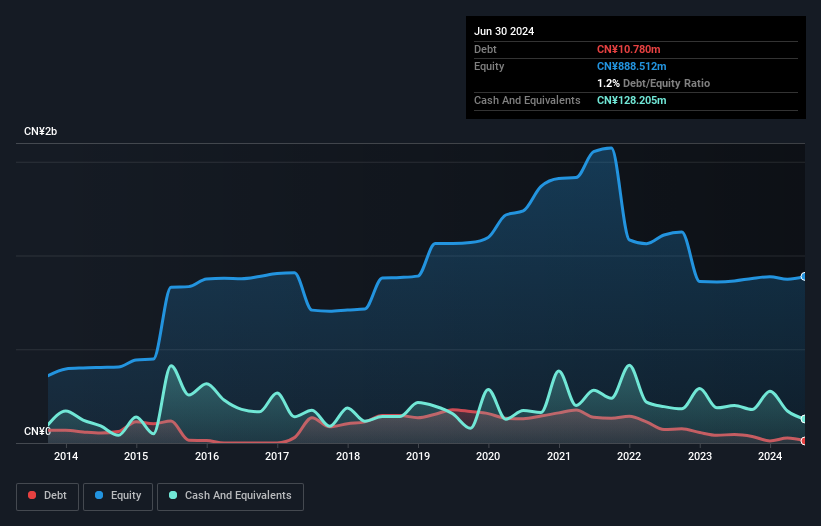Viewport: 821px width, 526px height.
Task: Click the 2023 x-axis label
Action: click(700, 456)
